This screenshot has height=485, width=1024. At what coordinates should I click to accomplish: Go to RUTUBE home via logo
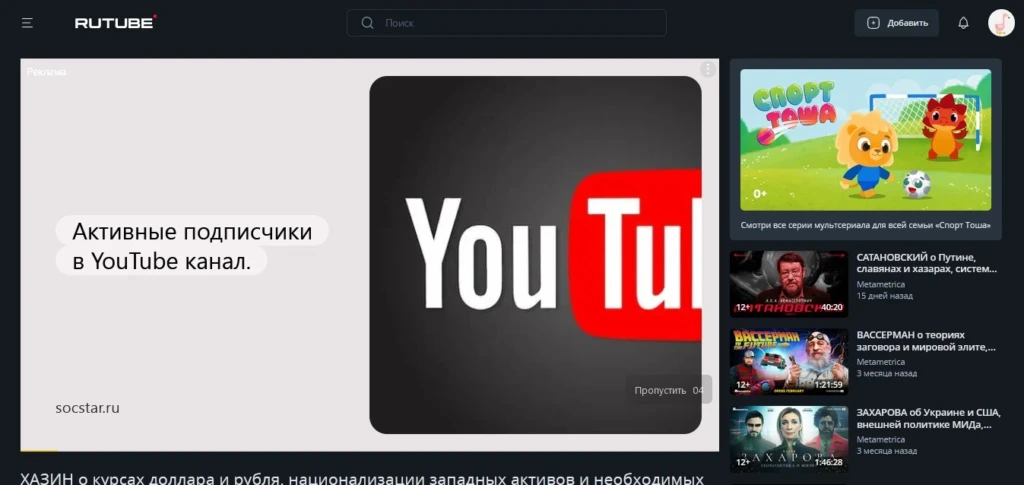(116, 22)
